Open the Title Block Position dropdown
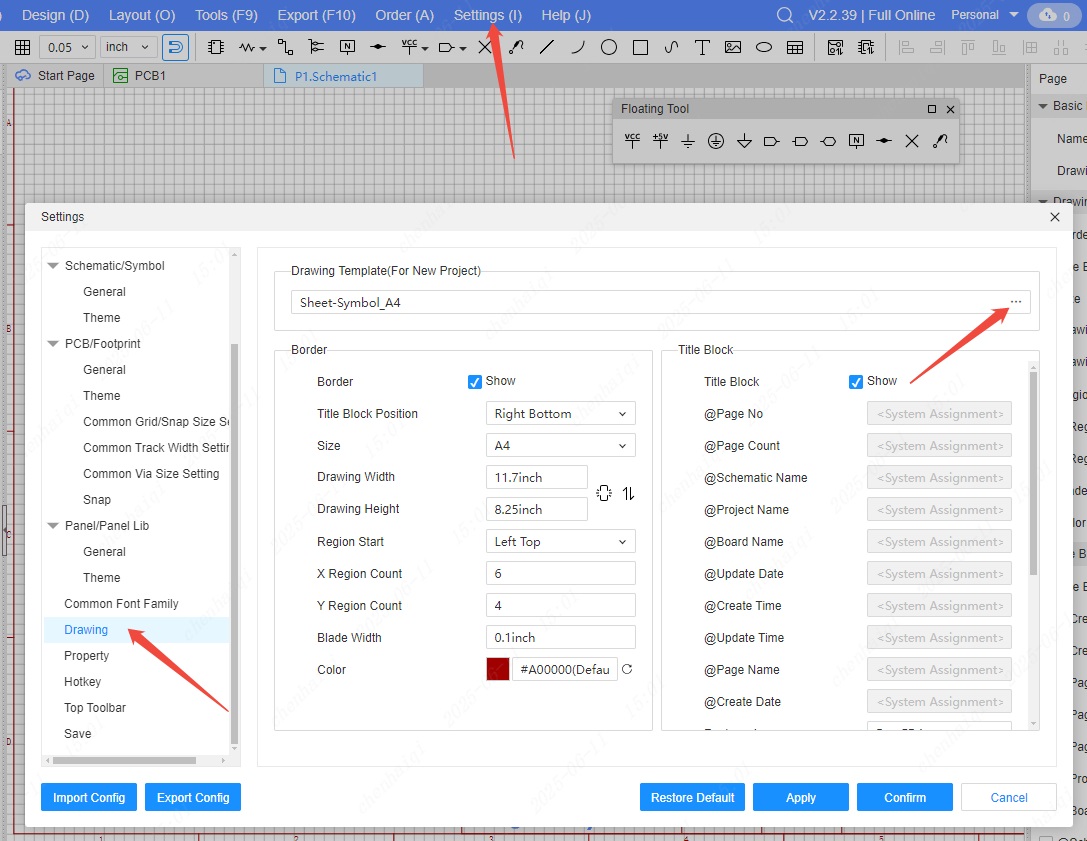Screen dimensions: 1087x841 tap(560, 414)
